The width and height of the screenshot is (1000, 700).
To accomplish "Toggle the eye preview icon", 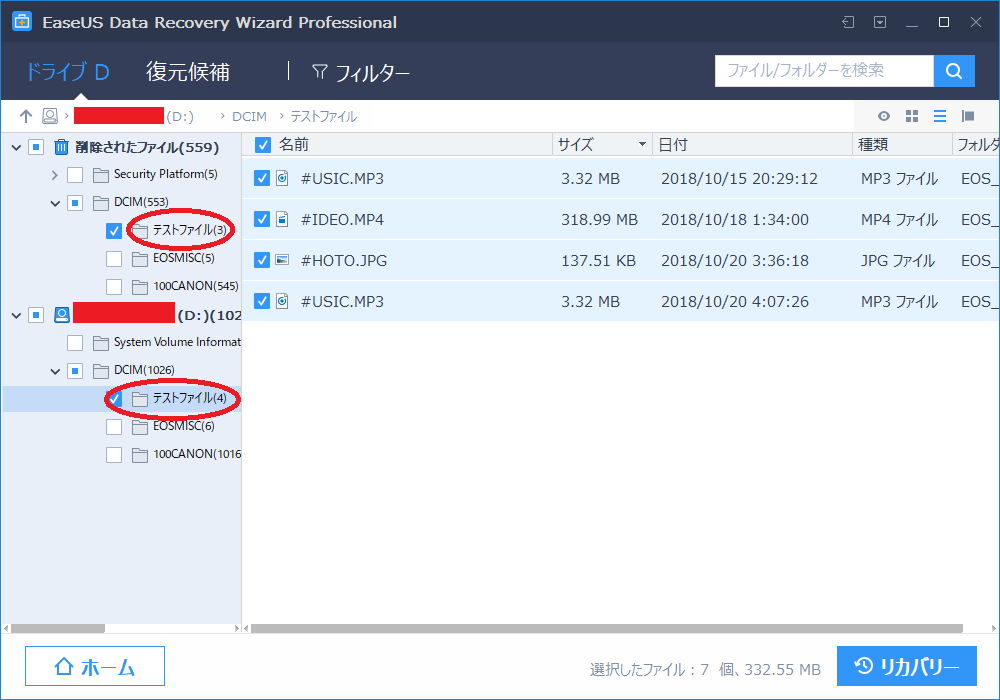I will tap(883, 116).
